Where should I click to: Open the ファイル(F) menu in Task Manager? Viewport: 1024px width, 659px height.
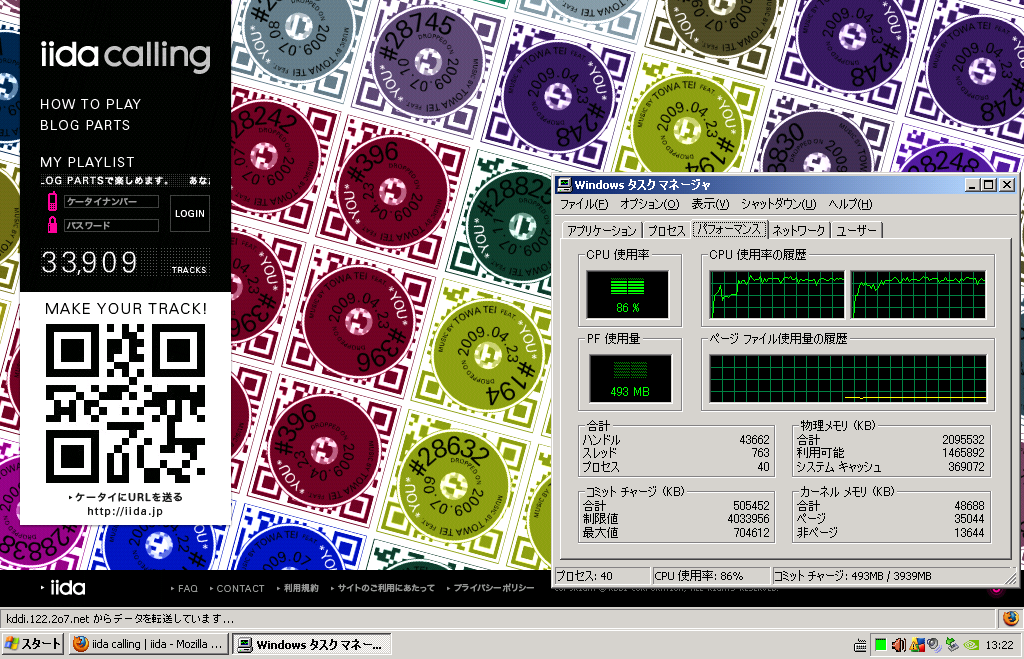point(584,204)
